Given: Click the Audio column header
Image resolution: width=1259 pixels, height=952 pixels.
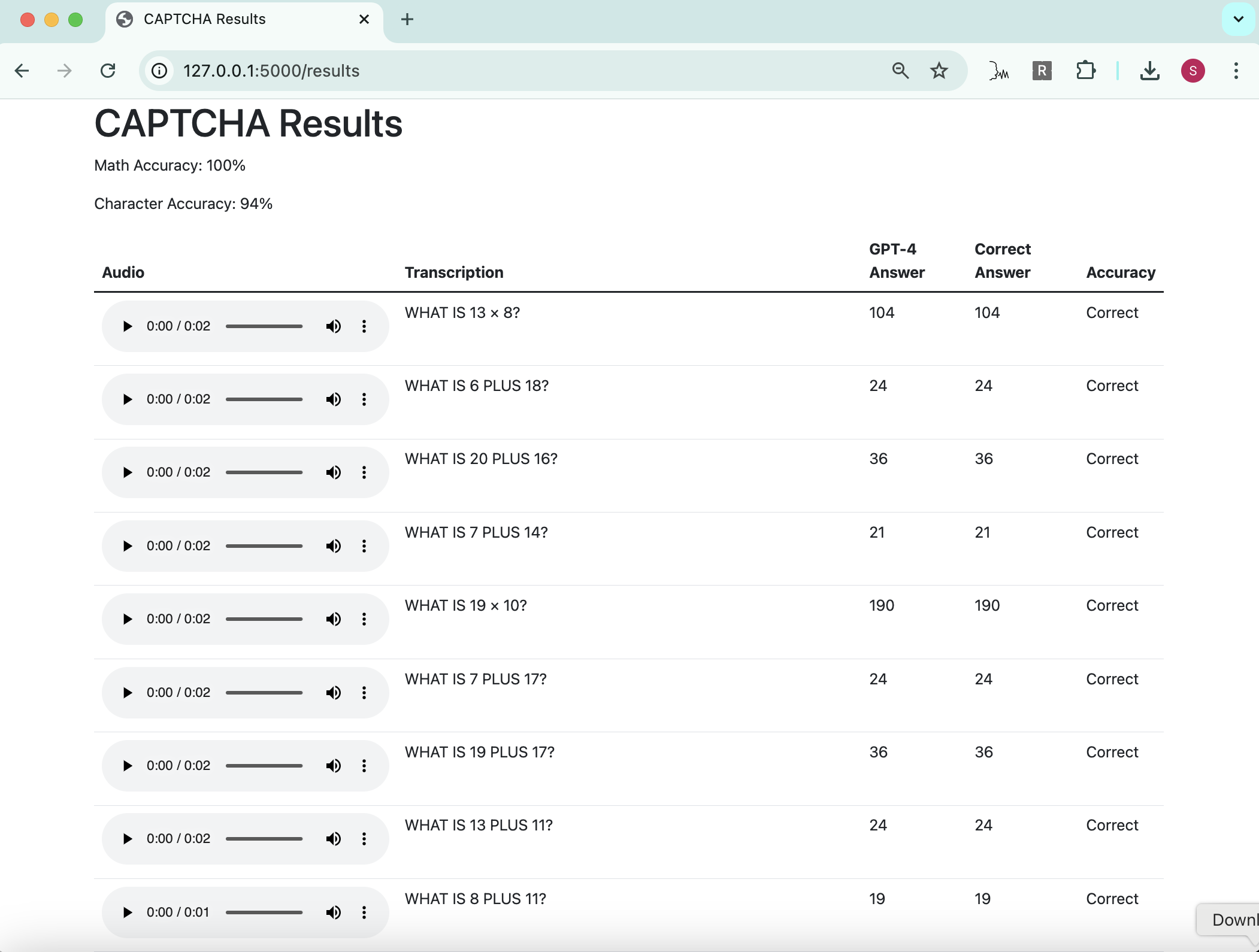Looking at the screenshot, I should point(123,272).
